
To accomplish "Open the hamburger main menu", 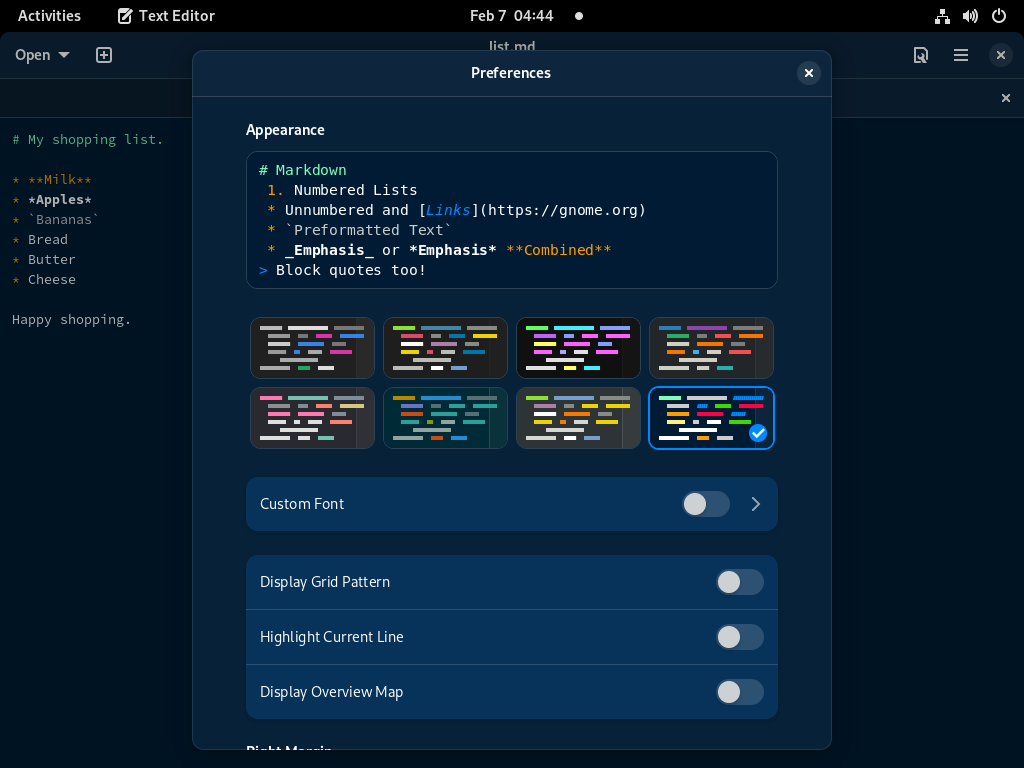I will coord(961,55).
